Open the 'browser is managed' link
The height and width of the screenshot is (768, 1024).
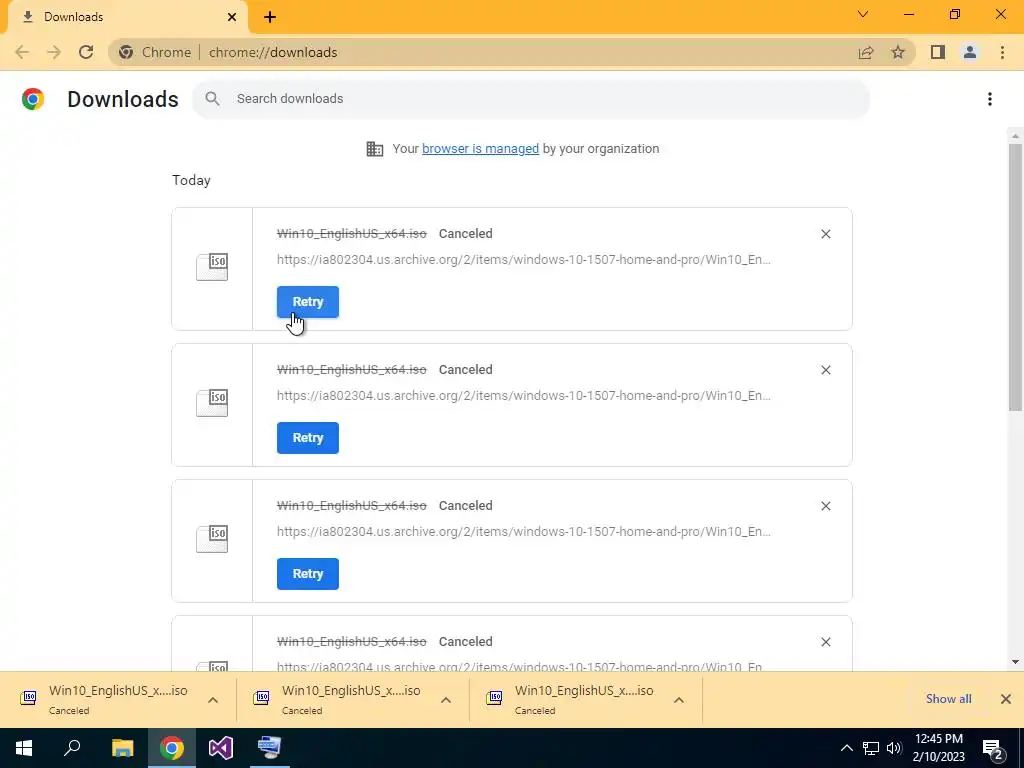[480, 148]
